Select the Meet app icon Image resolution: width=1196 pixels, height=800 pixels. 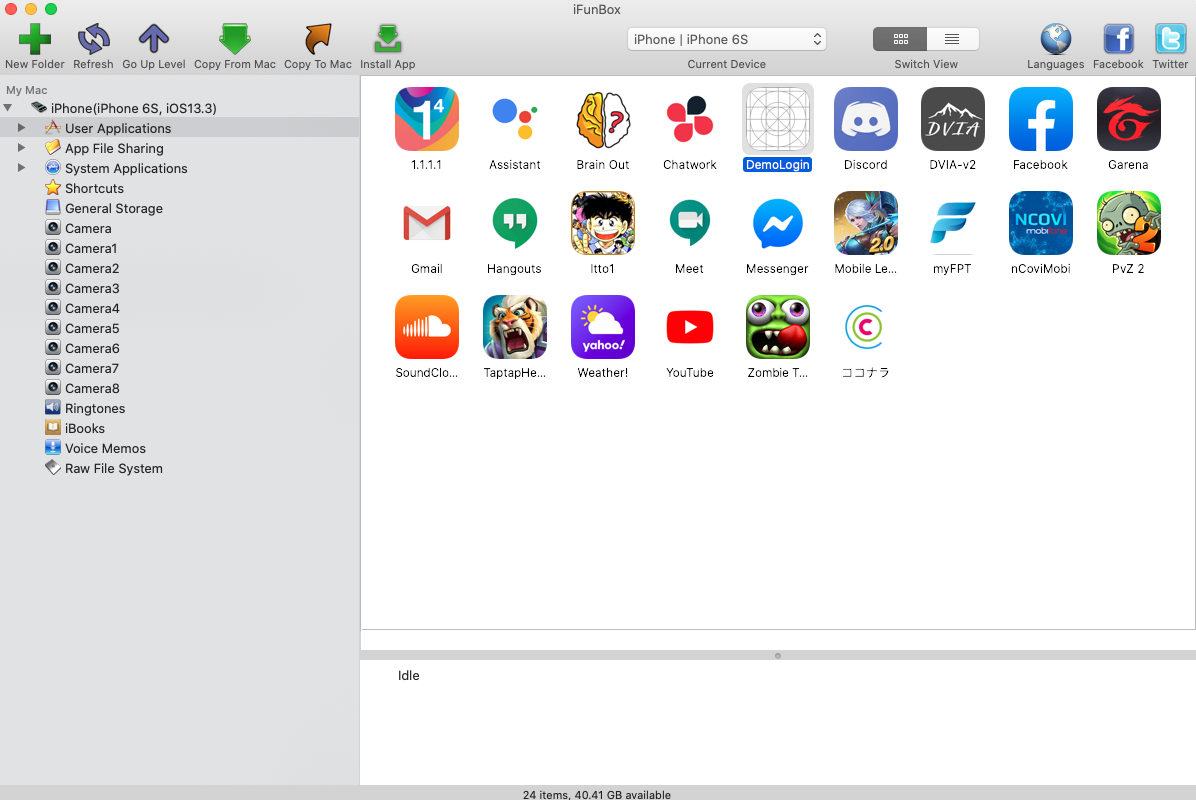[690, 223]
